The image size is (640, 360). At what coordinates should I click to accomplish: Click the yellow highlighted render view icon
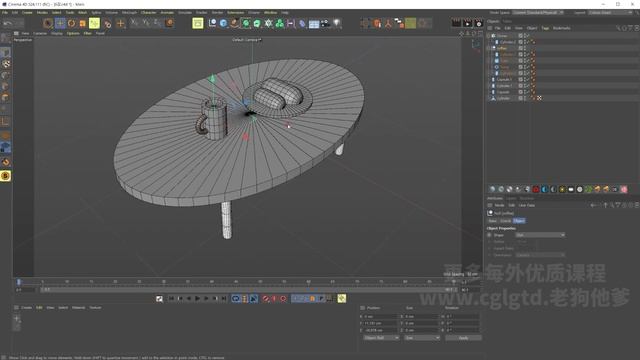click(198, 23)
